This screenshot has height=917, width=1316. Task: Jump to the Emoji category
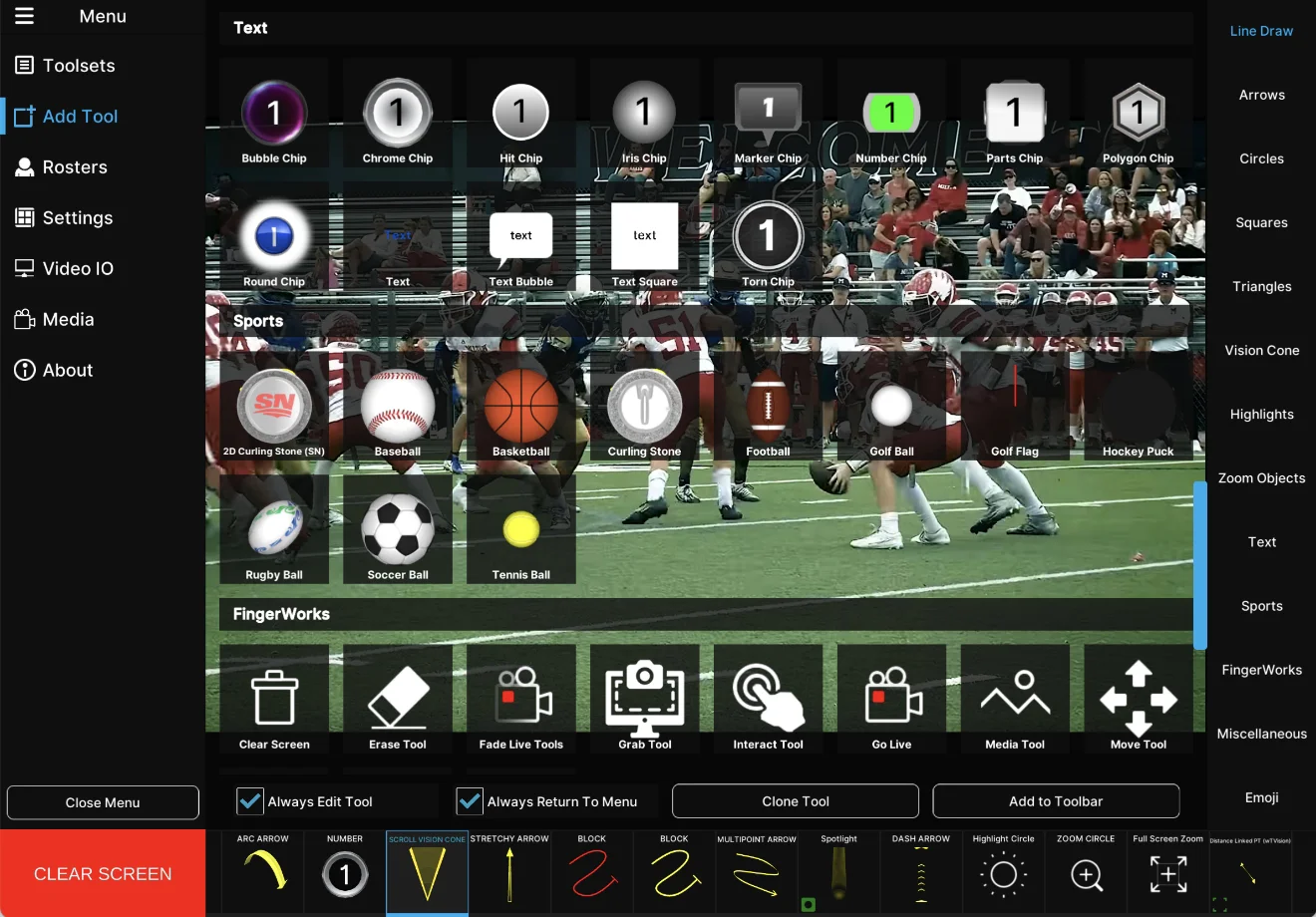coord(1261,797)
